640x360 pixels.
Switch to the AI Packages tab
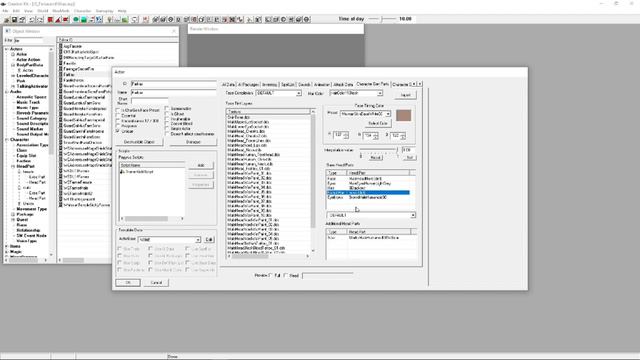click(x=248, y=84)
